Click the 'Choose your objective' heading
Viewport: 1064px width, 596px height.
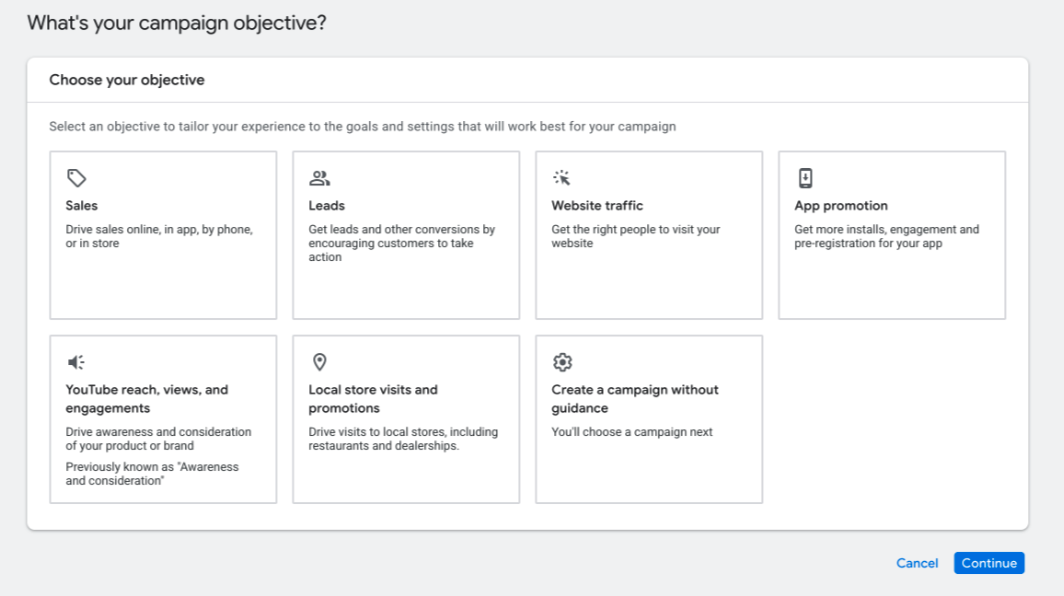[x=127, y=80]
